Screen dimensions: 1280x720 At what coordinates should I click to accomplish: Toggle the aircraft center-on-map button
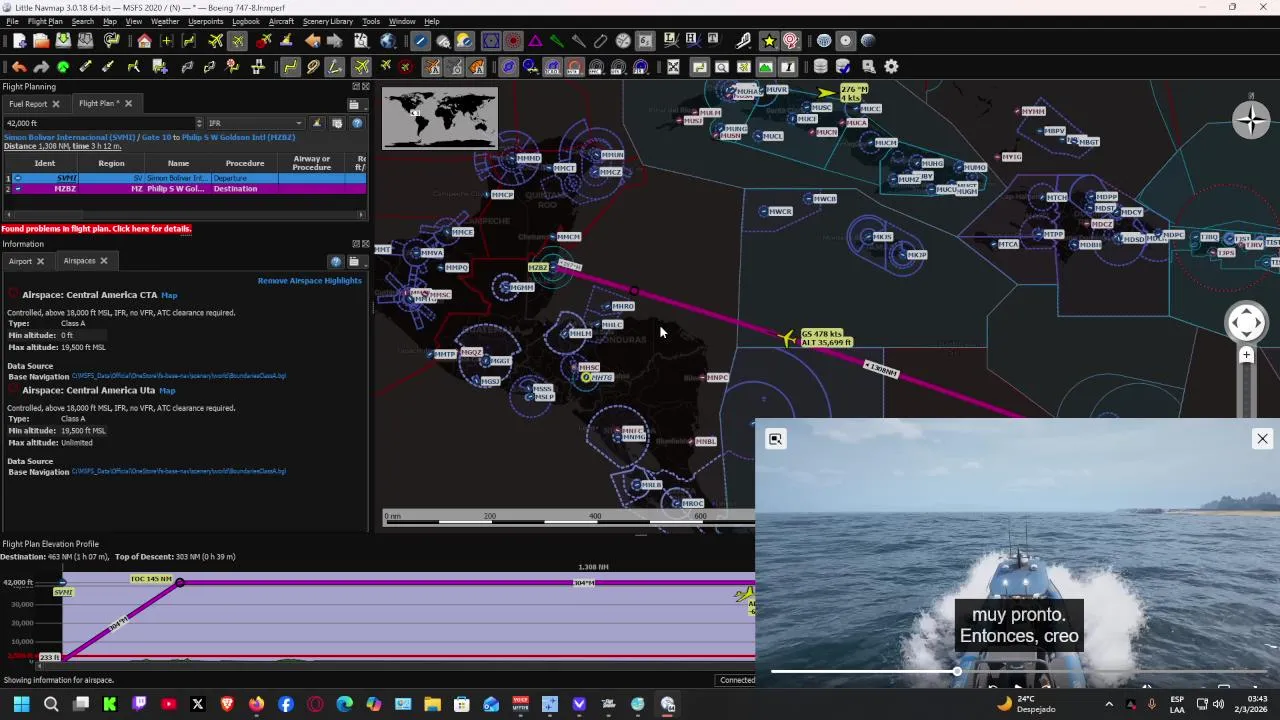tap(237, 41)
